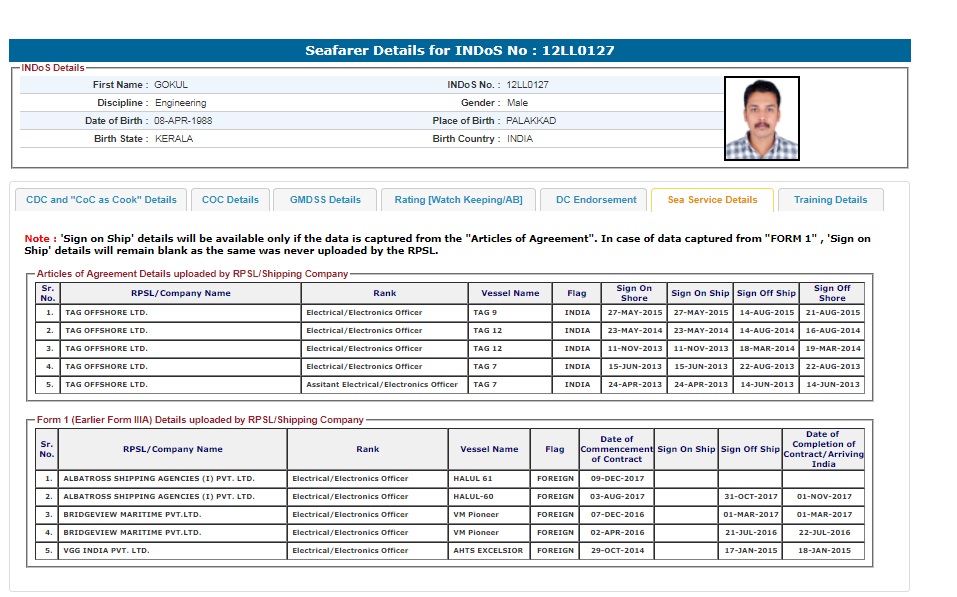Switch to the COC Details tab
Screen dimensions: 957x597
(x=230, y=200)
